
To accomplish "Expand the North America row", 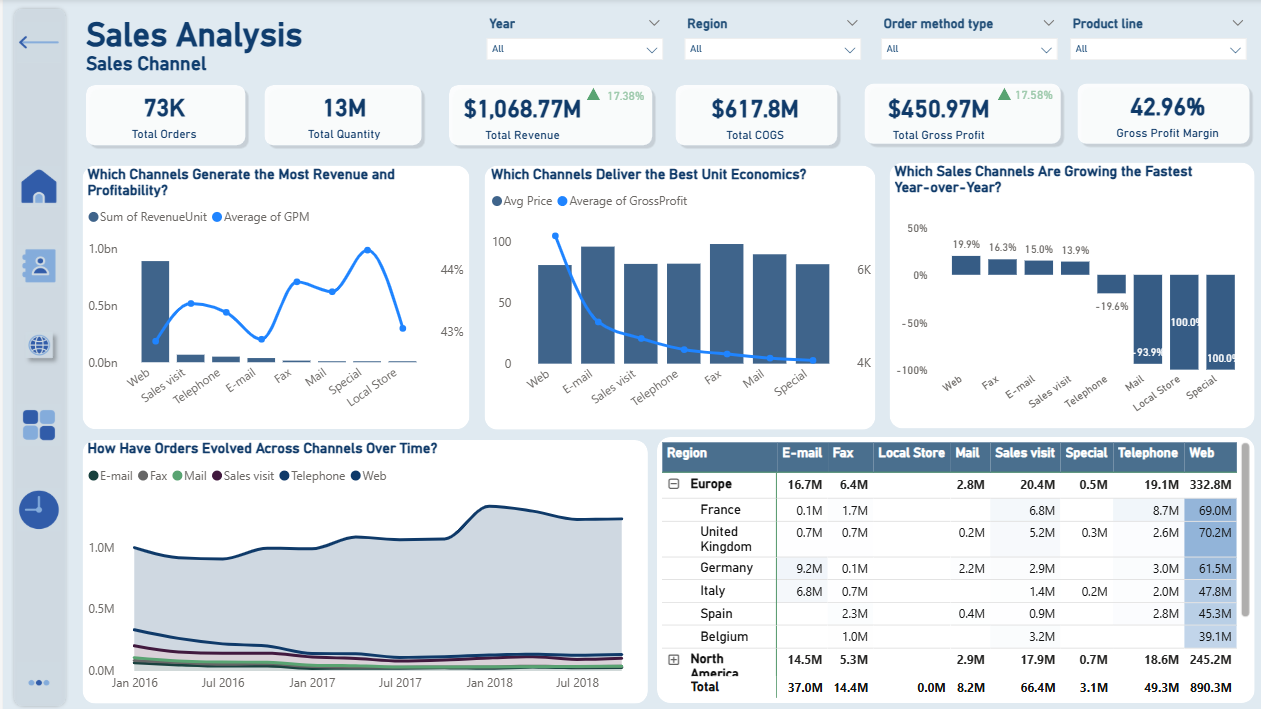I will tap(674, 660).
